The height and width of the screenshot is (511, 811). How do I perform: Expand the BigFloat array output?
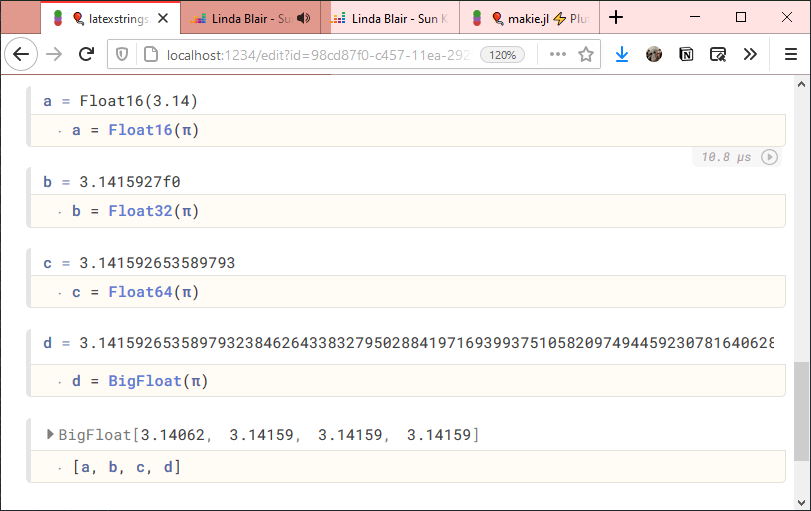pyautogui.click(x=50, y=434)
